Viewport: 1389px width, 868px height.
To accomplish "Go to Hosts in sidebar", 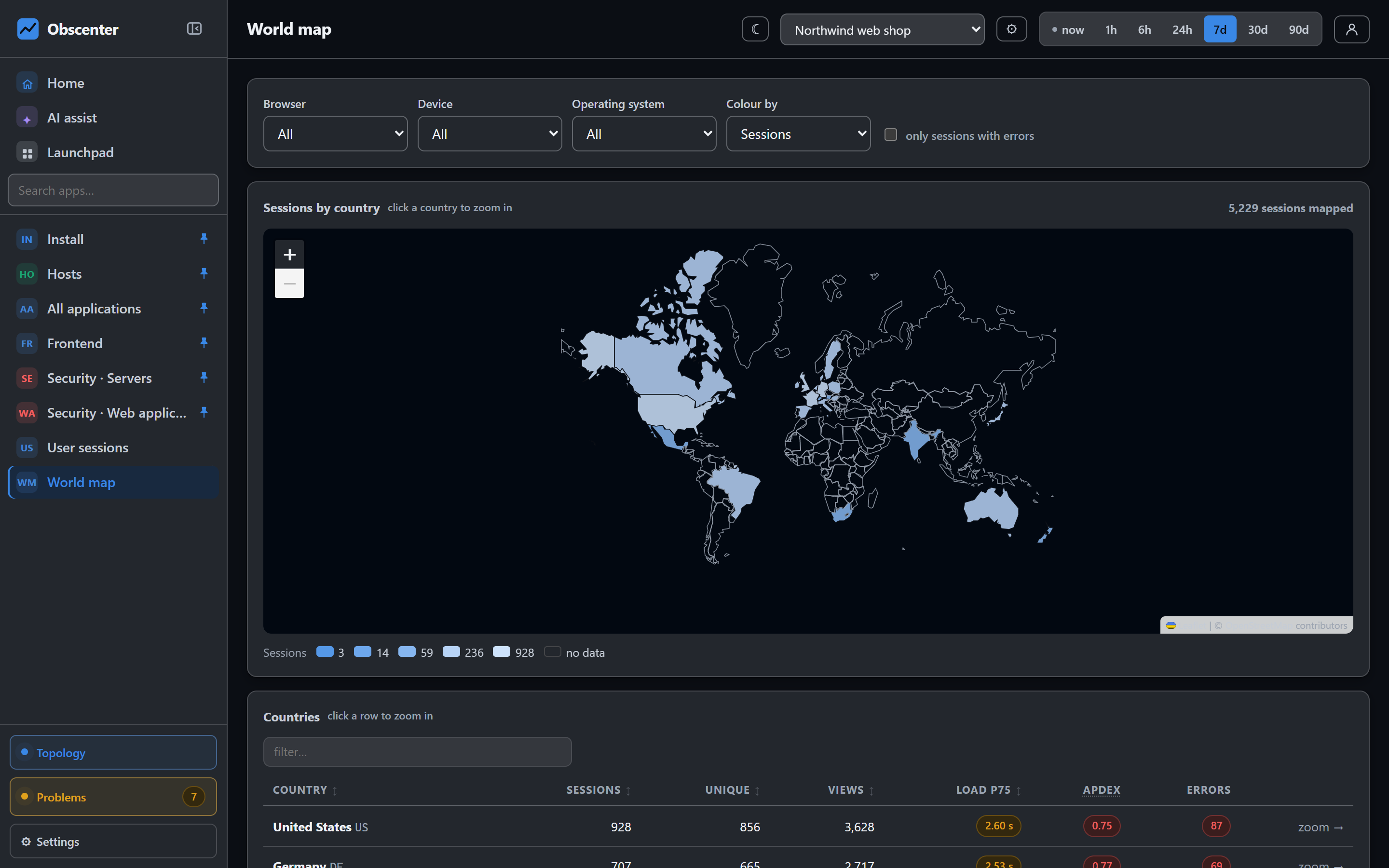I will (x=113, y=274).
